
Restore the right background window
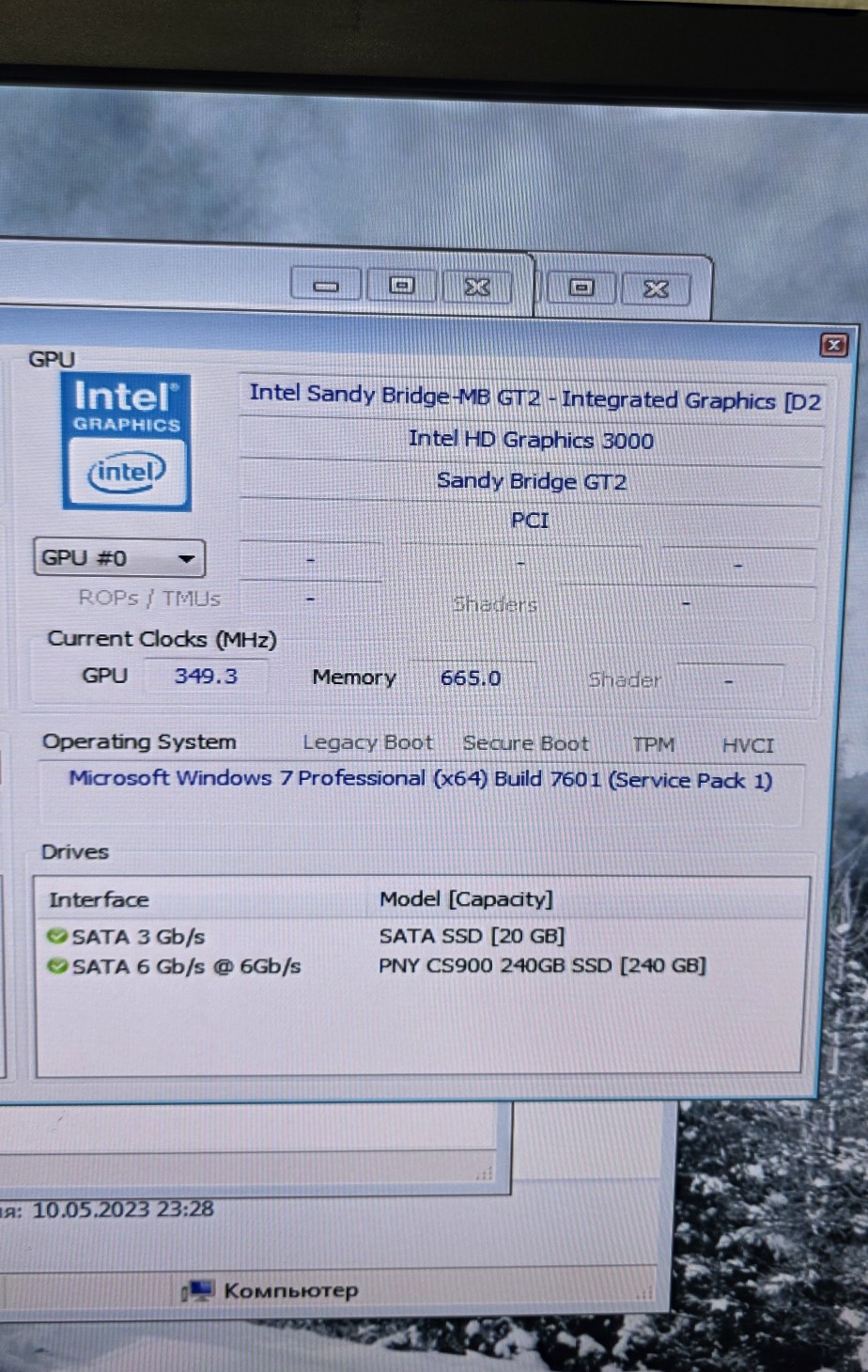pos(581,288)
